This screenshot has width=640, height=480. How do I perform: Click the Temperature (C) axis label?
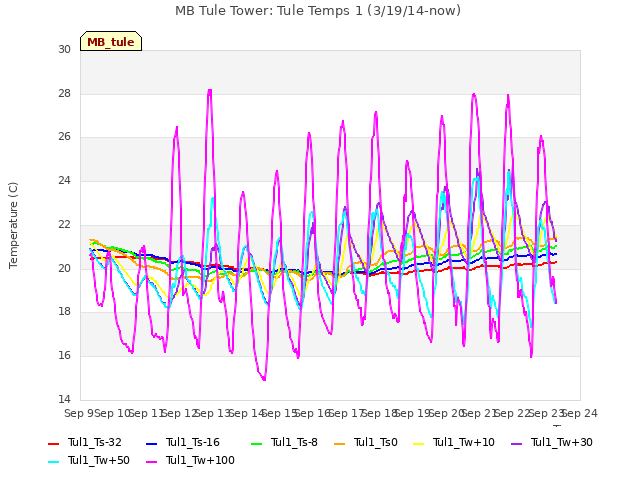pos(13,225)
